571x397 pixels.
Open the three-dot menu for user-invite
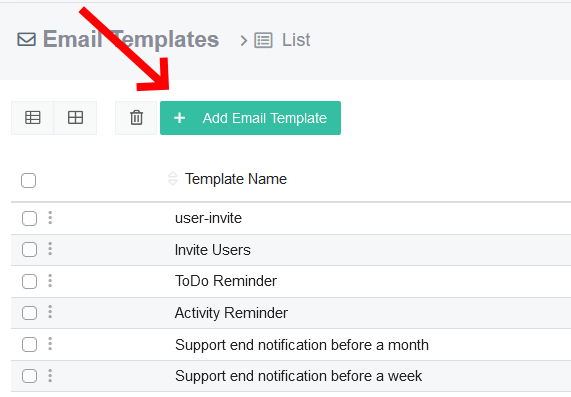pyautogui.click(x=50, y=218)
